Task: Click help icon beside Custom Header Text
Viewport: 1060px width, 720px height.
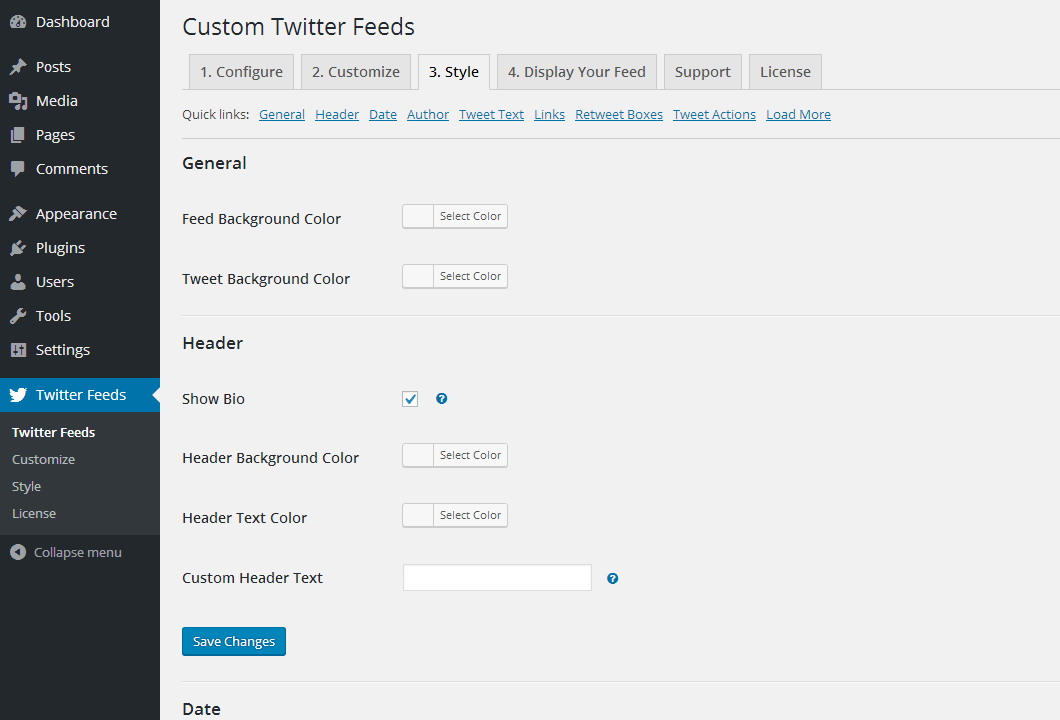Action: (613, 578)
